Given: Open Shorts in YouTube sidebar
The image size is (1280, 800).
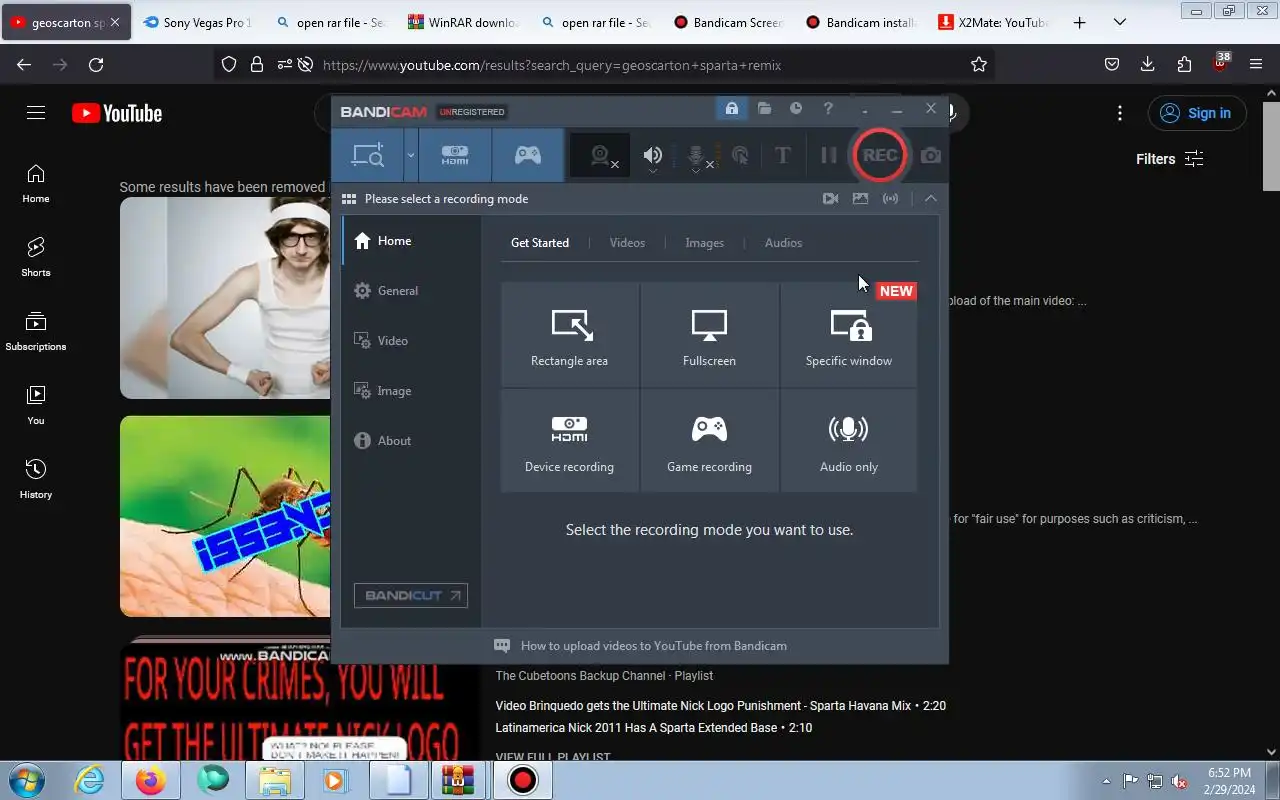Looking at the screenshot, I should (x=36, y=256).
